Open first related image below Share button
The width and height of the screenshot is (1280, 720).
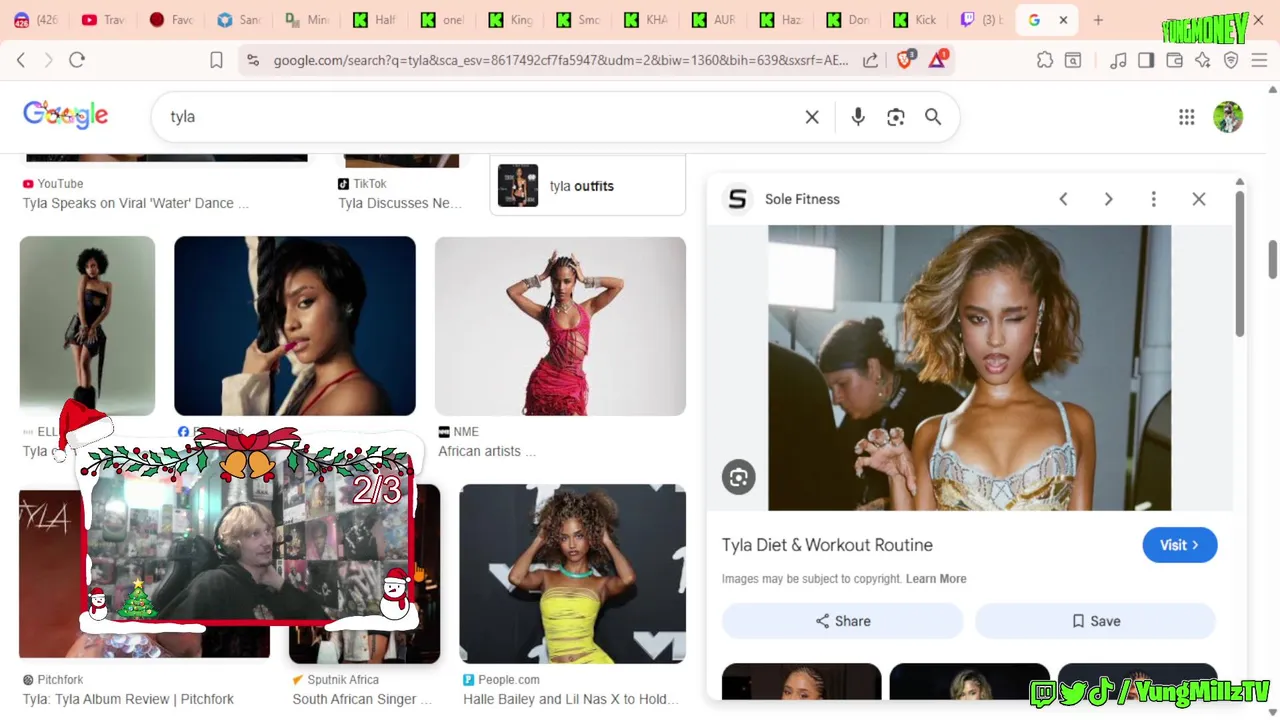[802, 681]
